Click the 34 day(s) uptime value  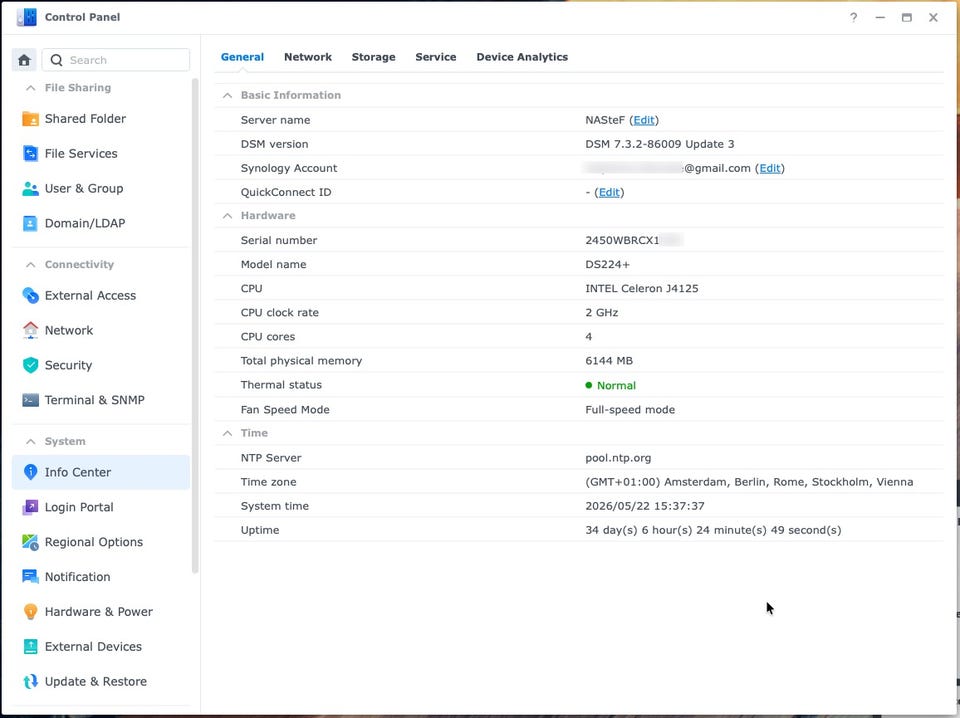(713, 531)
